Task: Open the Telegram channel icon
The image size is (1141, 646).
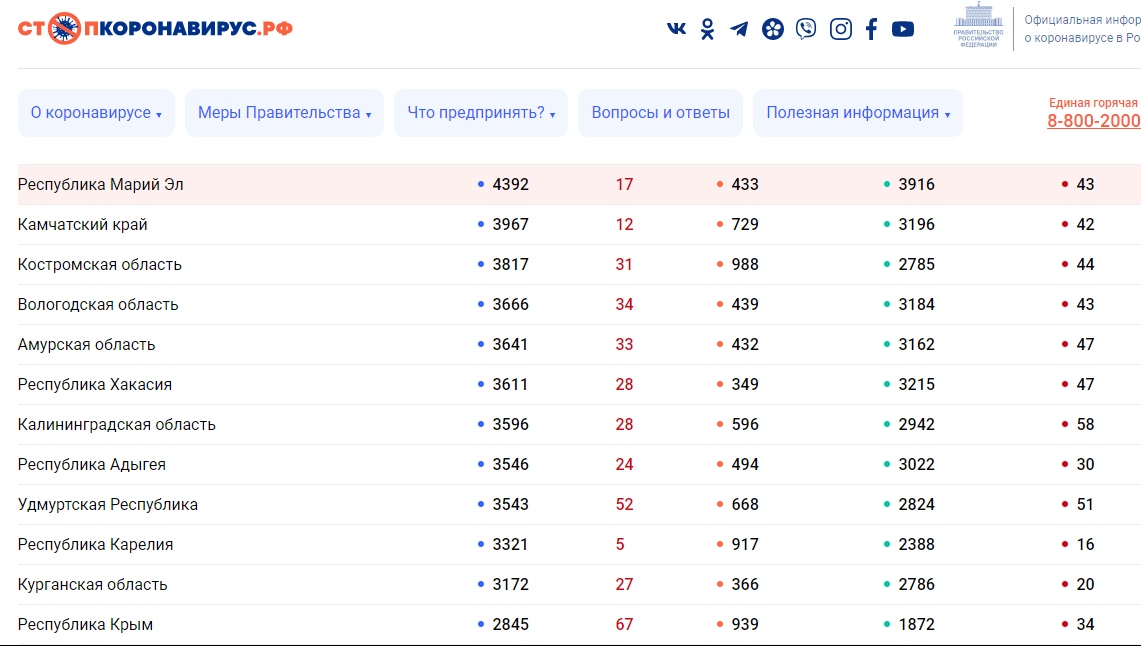Action: [739, 29]
